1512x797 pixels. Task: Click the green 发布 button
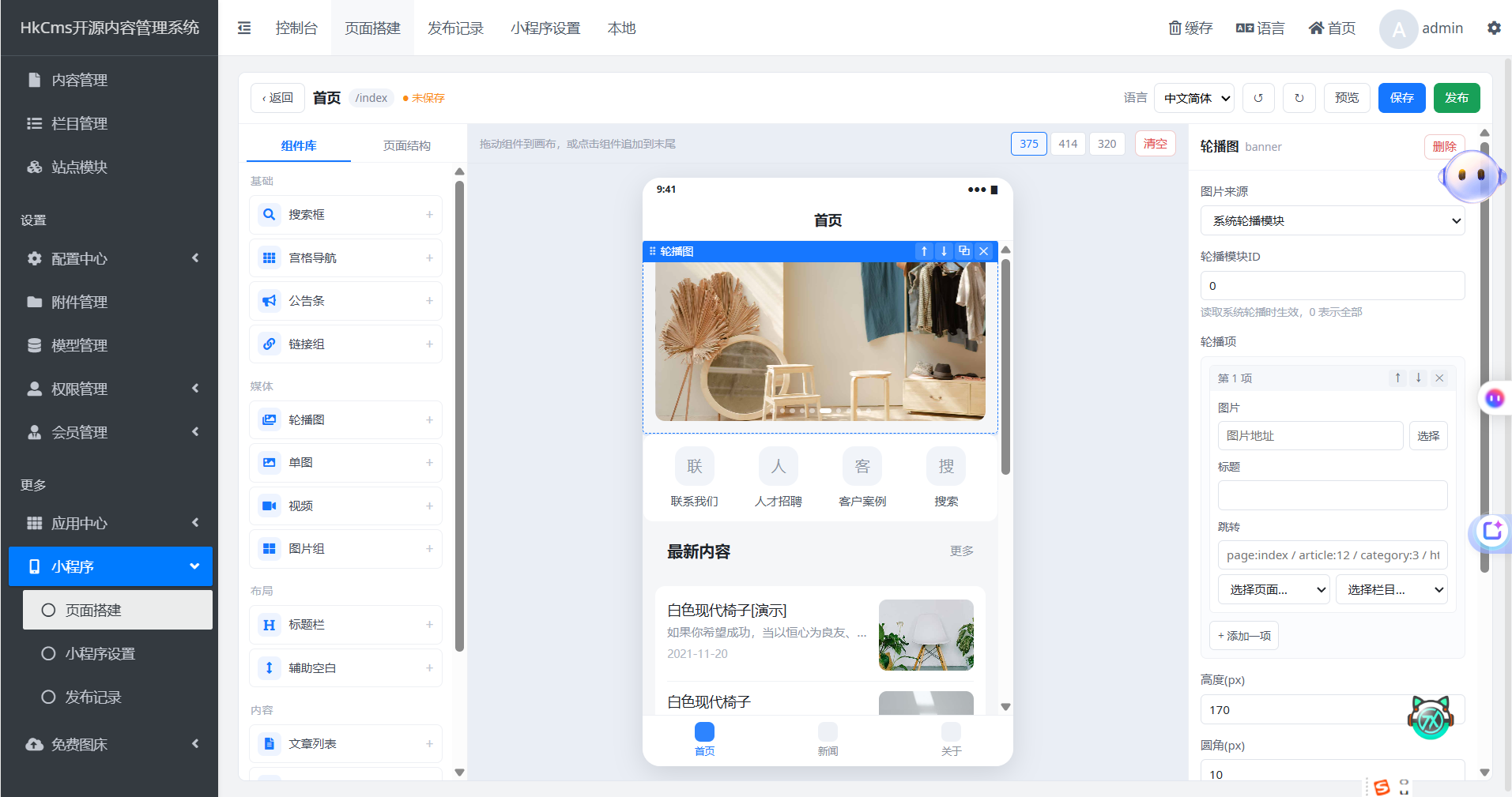click(x=1457, y=98)
